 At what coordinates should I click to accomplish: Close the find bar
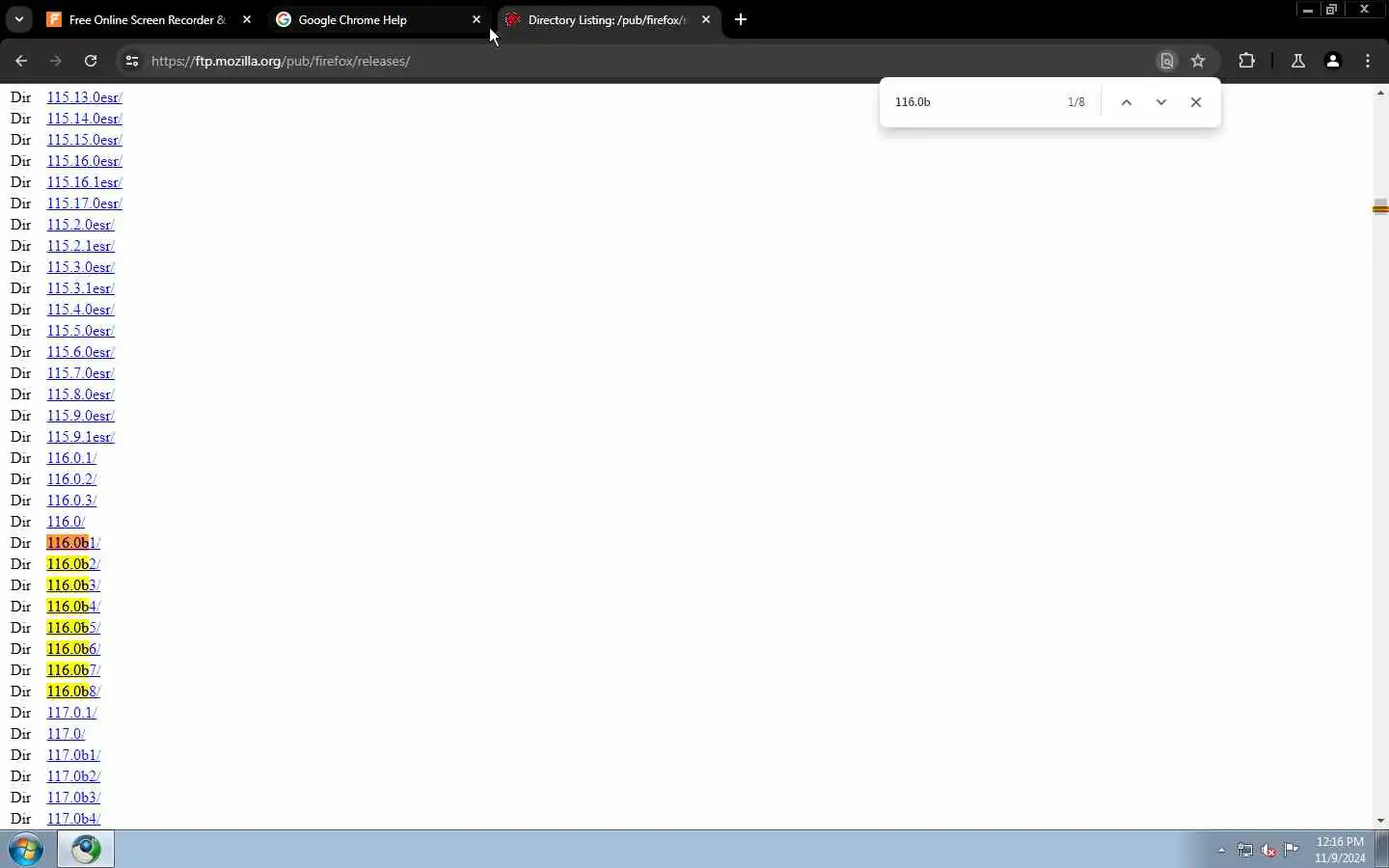click(x=1196, y=102)
